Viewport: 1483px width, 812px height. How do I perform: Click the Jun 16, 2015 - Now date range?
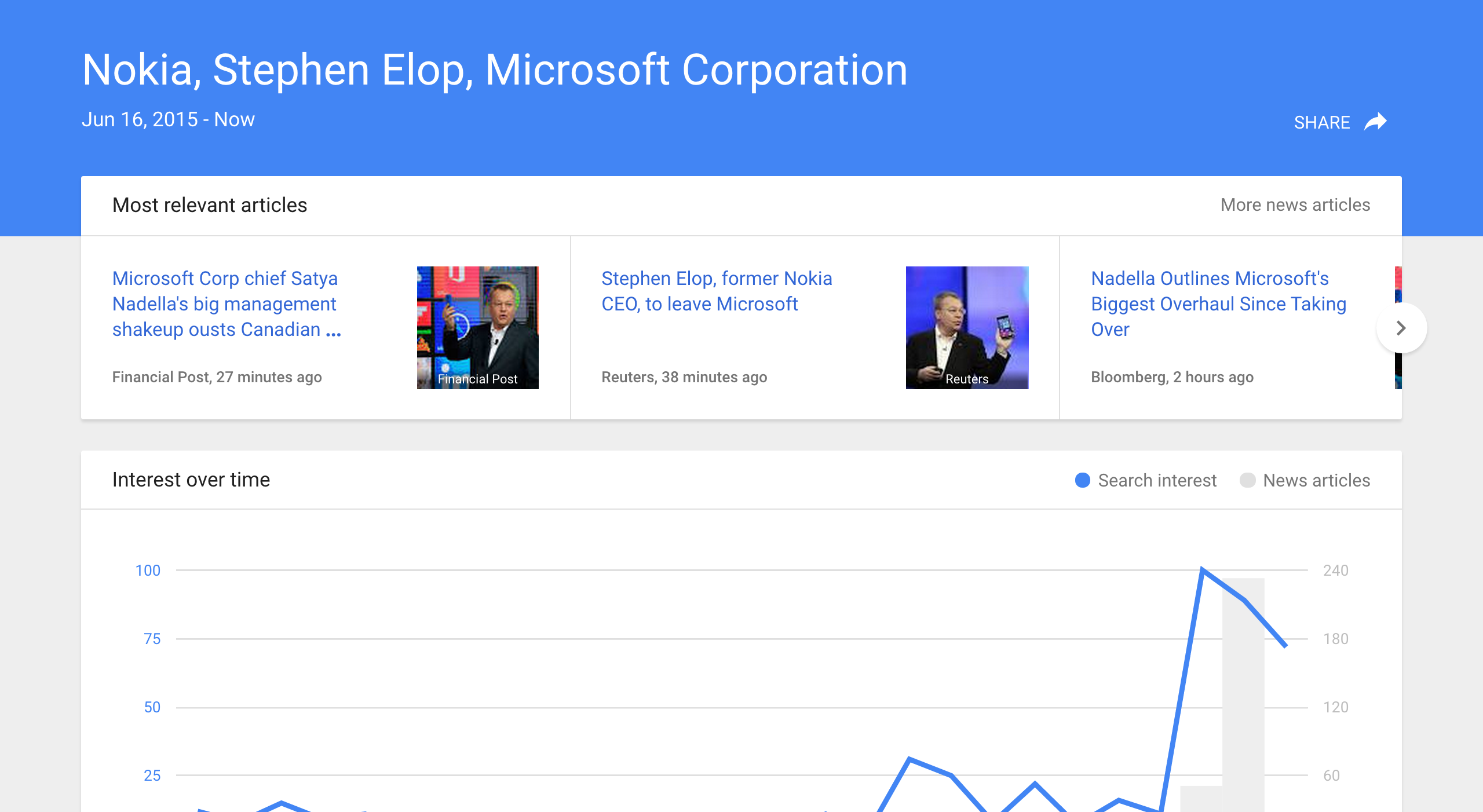[168, 119]
